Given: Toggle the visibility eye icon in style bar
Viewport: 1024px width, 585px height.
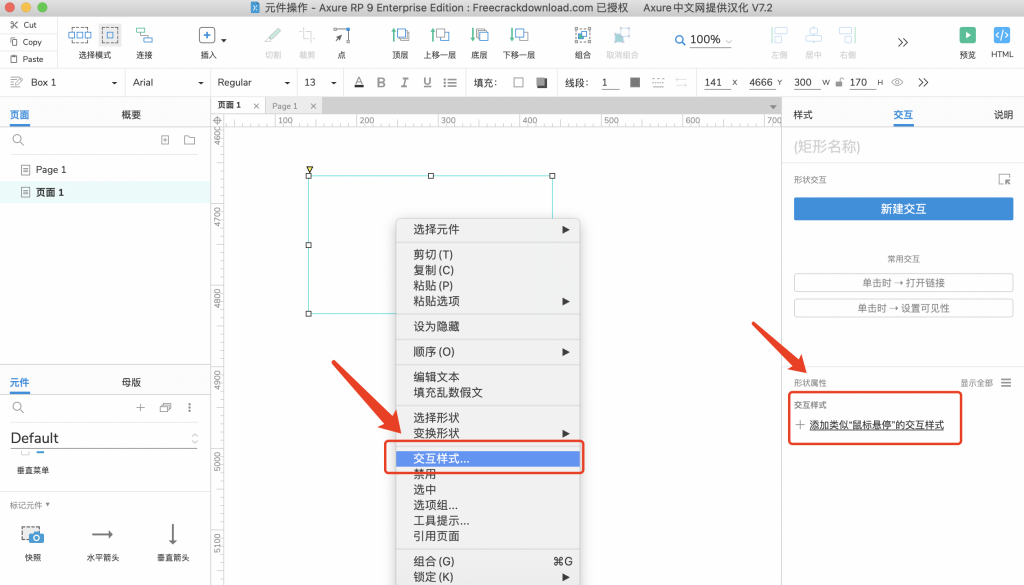Looking at the screenshot, I should 897,82.
